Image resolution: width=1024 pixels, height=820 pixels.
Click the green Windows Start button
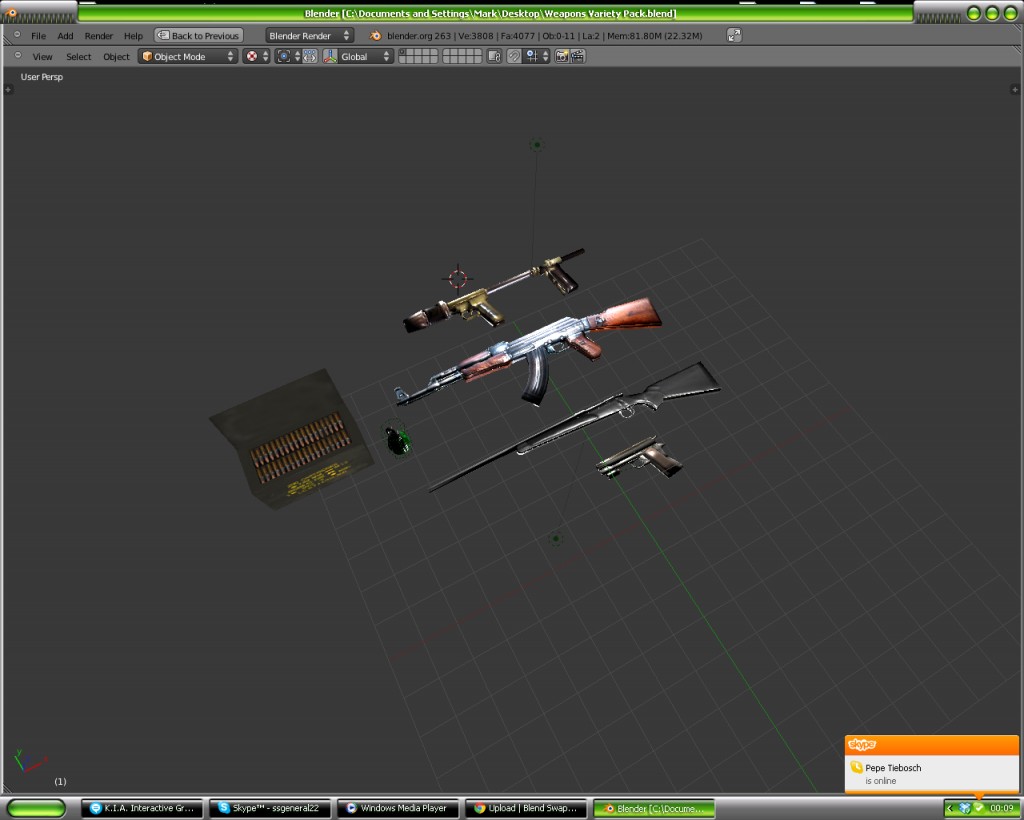click(37, 807)
